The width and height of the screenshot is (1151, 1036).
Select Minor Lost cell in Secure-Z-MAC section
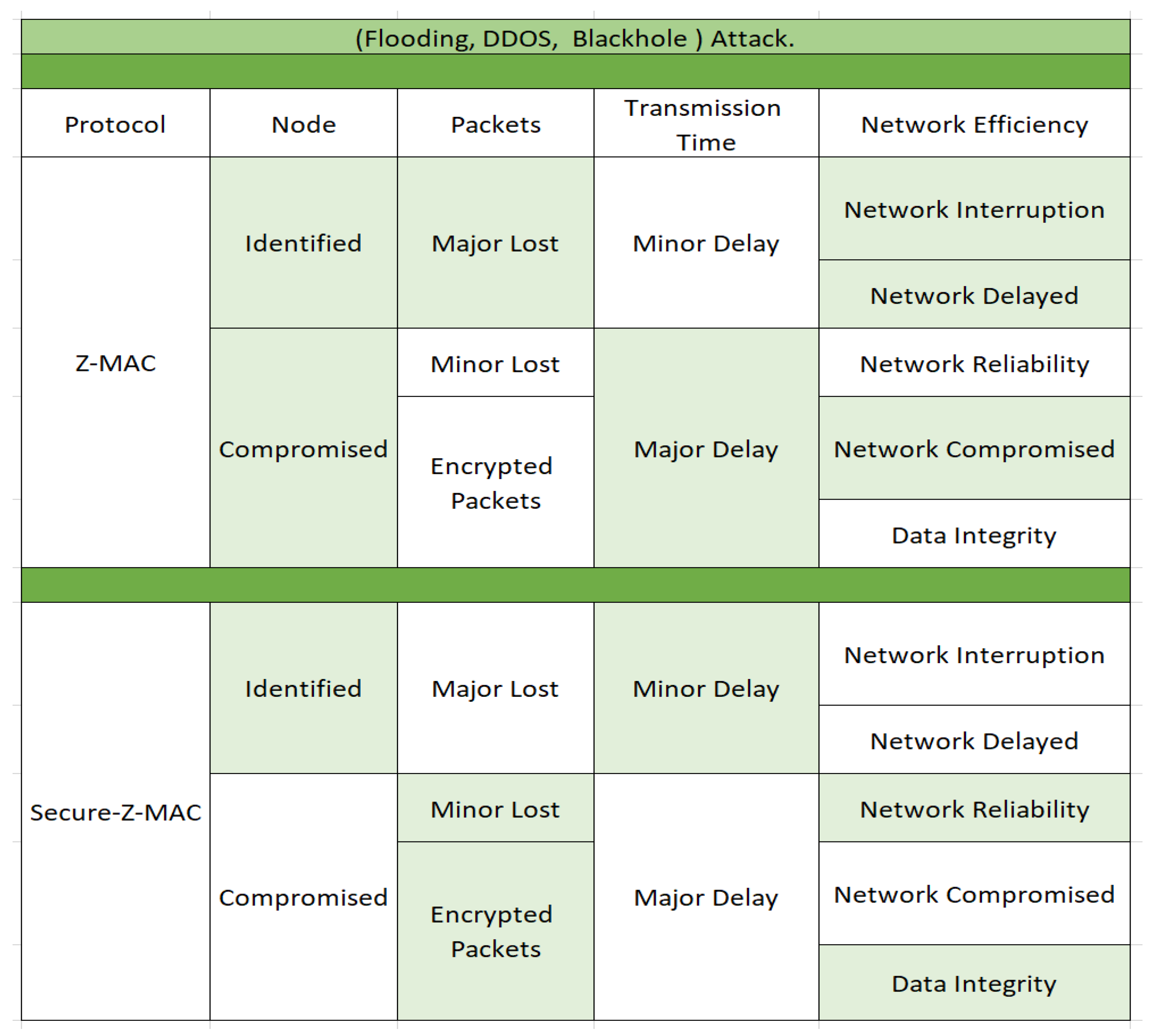(x=495, y=809)
